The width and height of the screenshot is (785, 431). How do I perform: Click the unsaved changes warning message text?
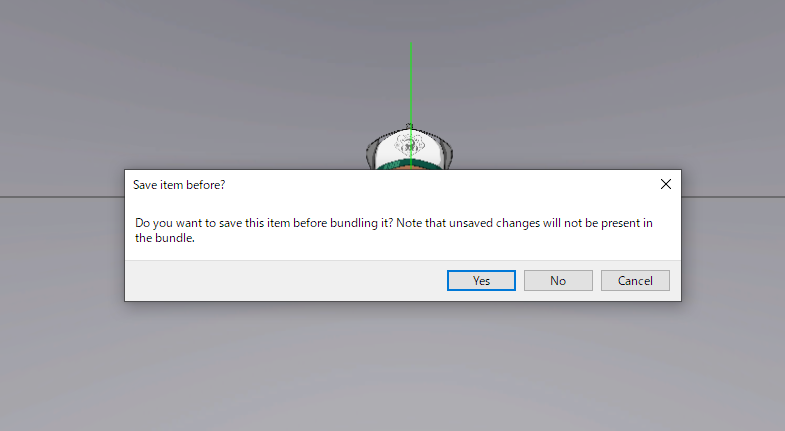tap(394, 230)
